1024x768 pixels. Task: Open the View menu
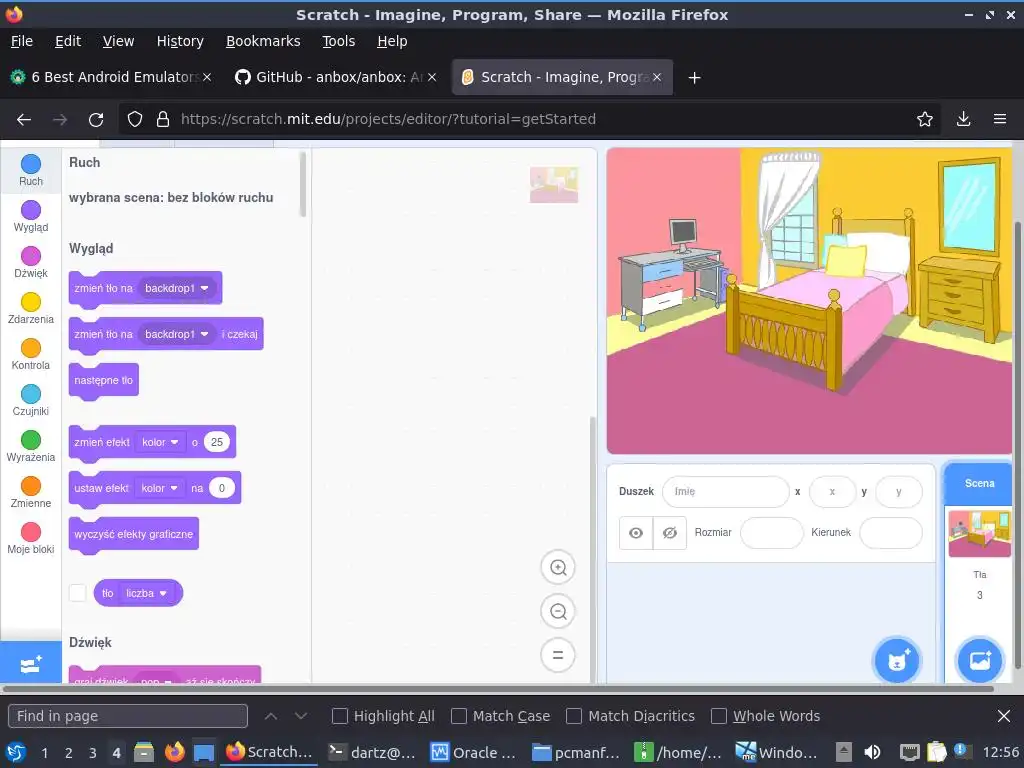(118, 41)
